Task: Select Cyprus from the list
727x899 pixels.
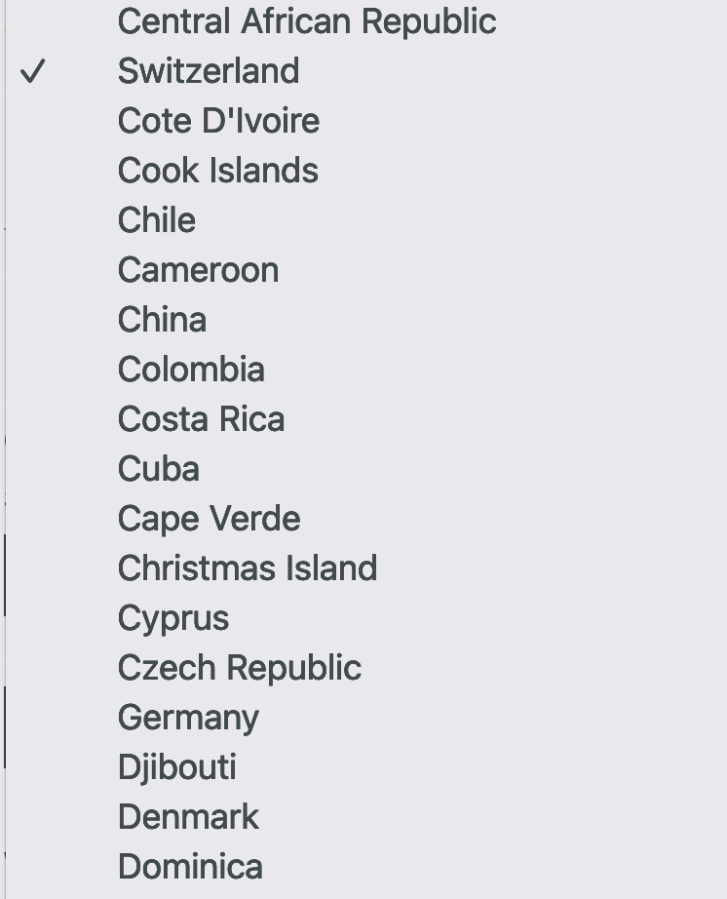Action: coord(173,618)
